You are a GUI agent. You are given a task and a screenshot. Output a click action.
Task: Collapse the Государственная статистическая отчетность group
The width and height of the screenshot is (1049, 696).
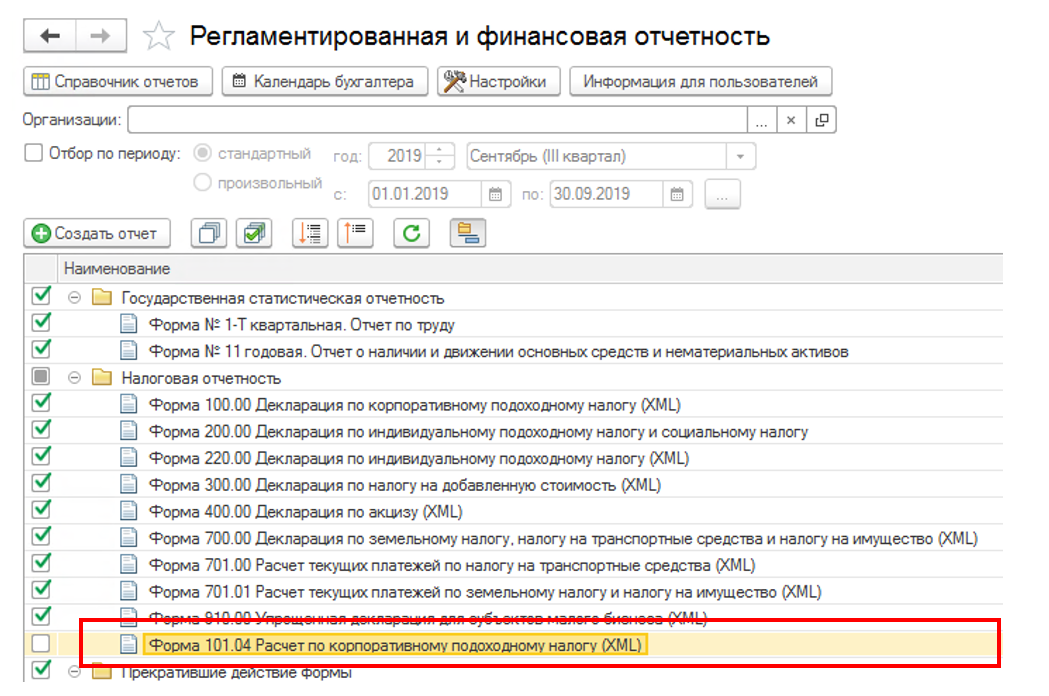[x=74, y=298]
